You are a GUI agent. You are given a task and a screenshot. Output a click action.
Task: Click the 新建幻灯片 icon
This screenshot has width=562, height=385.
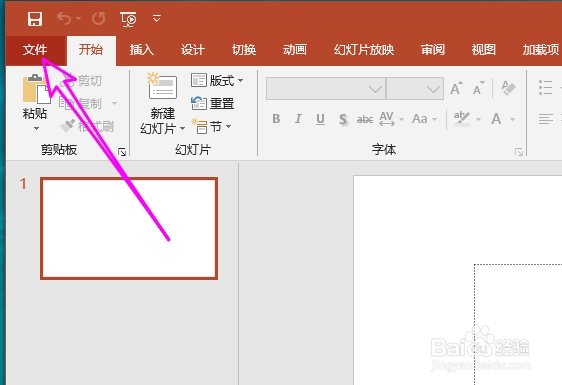click(162, 86)
